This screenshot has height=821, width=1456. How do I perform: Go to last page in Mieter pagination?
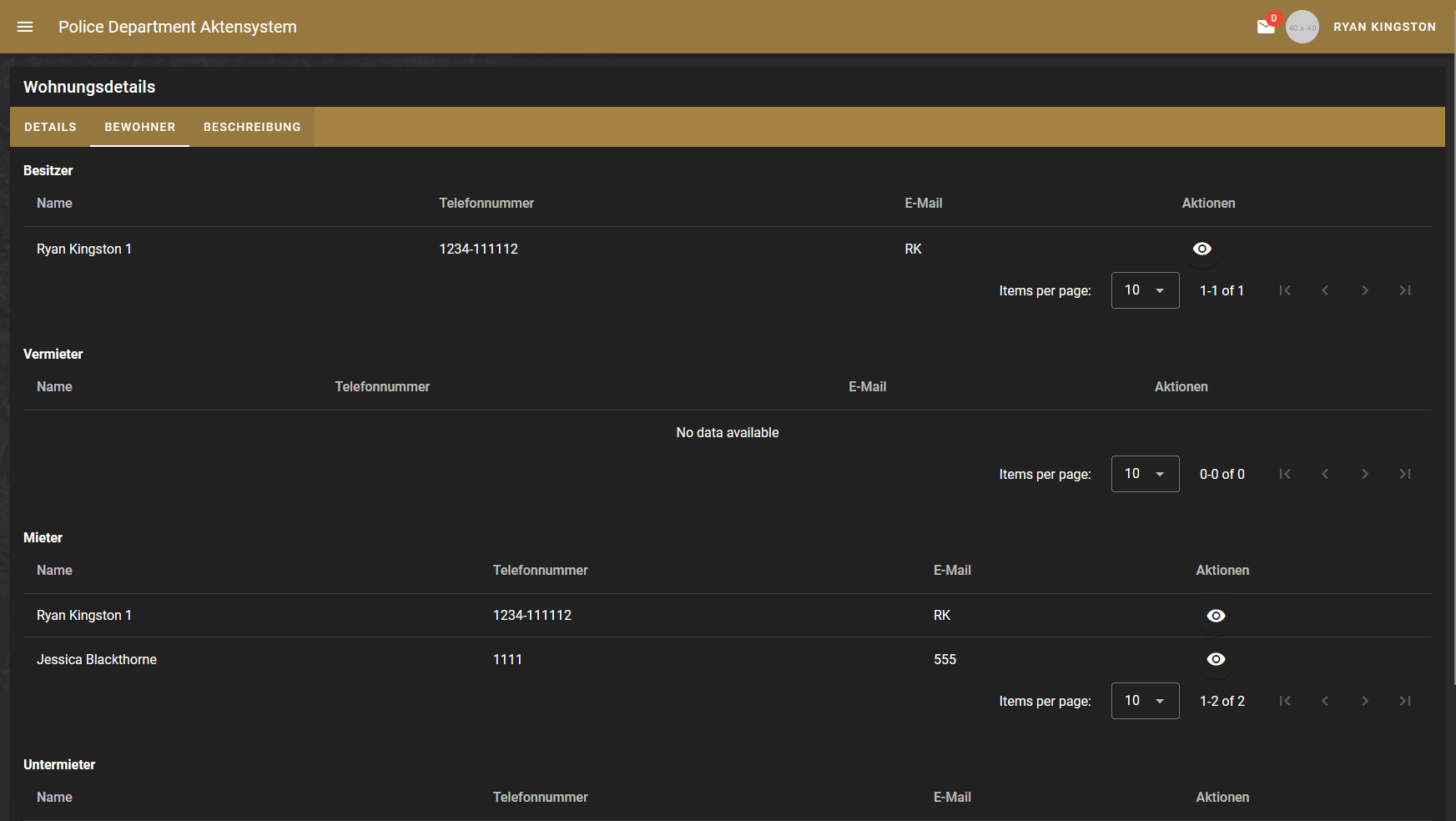coord(1405,701)
